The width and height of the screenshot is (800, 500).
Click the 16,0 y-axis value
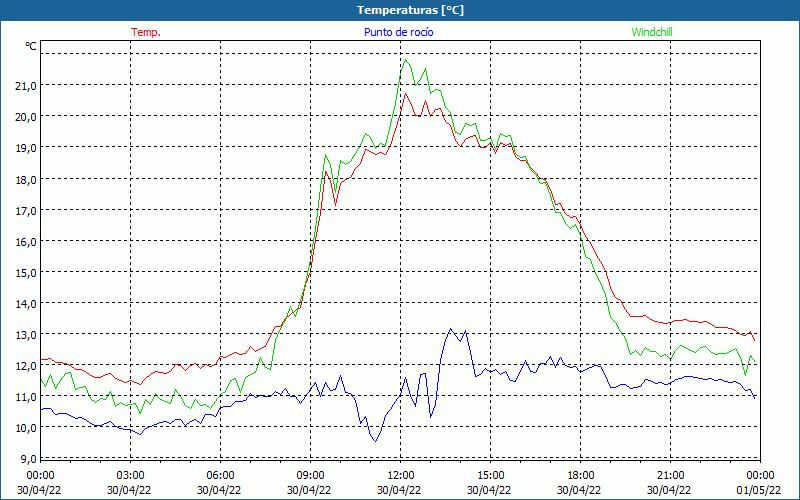click(26, 242)
